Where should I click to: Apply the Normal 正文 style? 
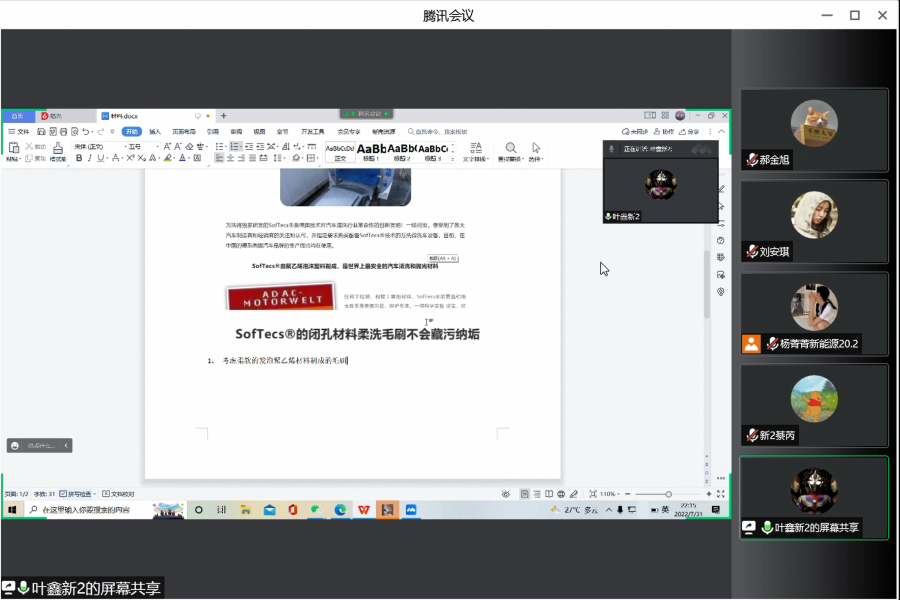coord(340,152)
